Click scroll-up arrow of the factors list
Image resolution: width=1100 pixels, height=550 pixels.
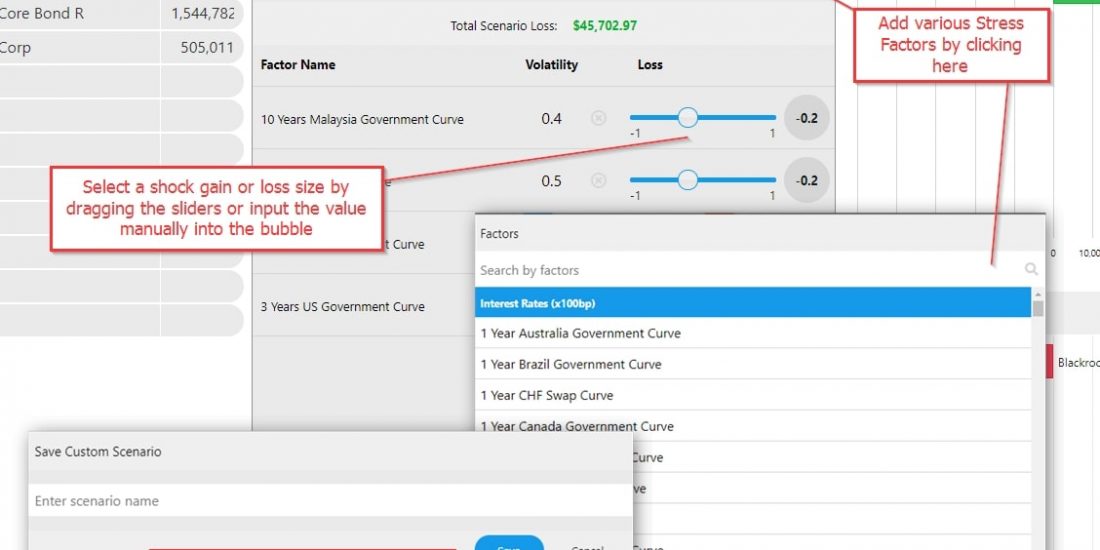tap(1038, 295)
